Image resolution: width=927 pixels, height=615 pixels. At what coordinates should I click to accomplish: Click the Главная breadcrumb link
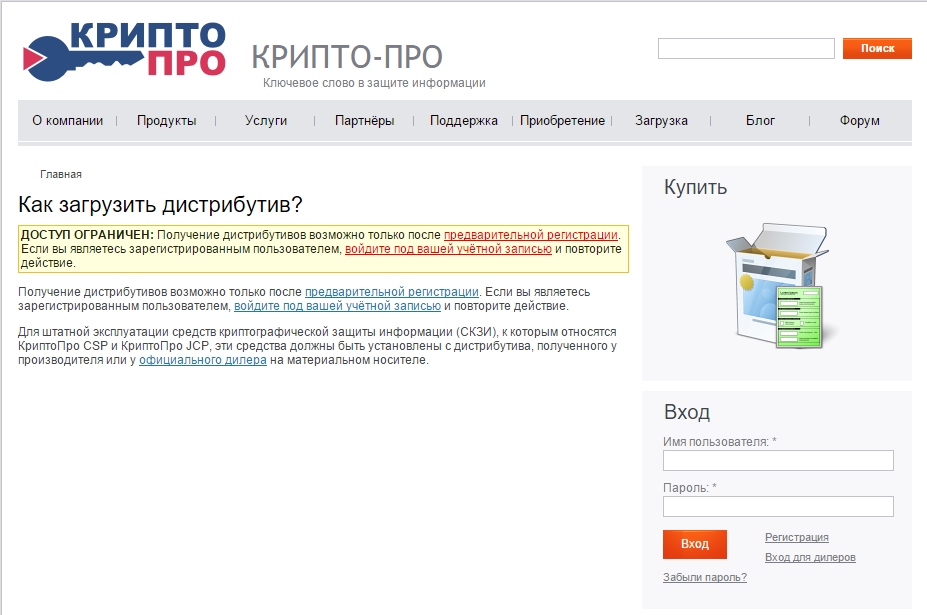pos(61,174)
